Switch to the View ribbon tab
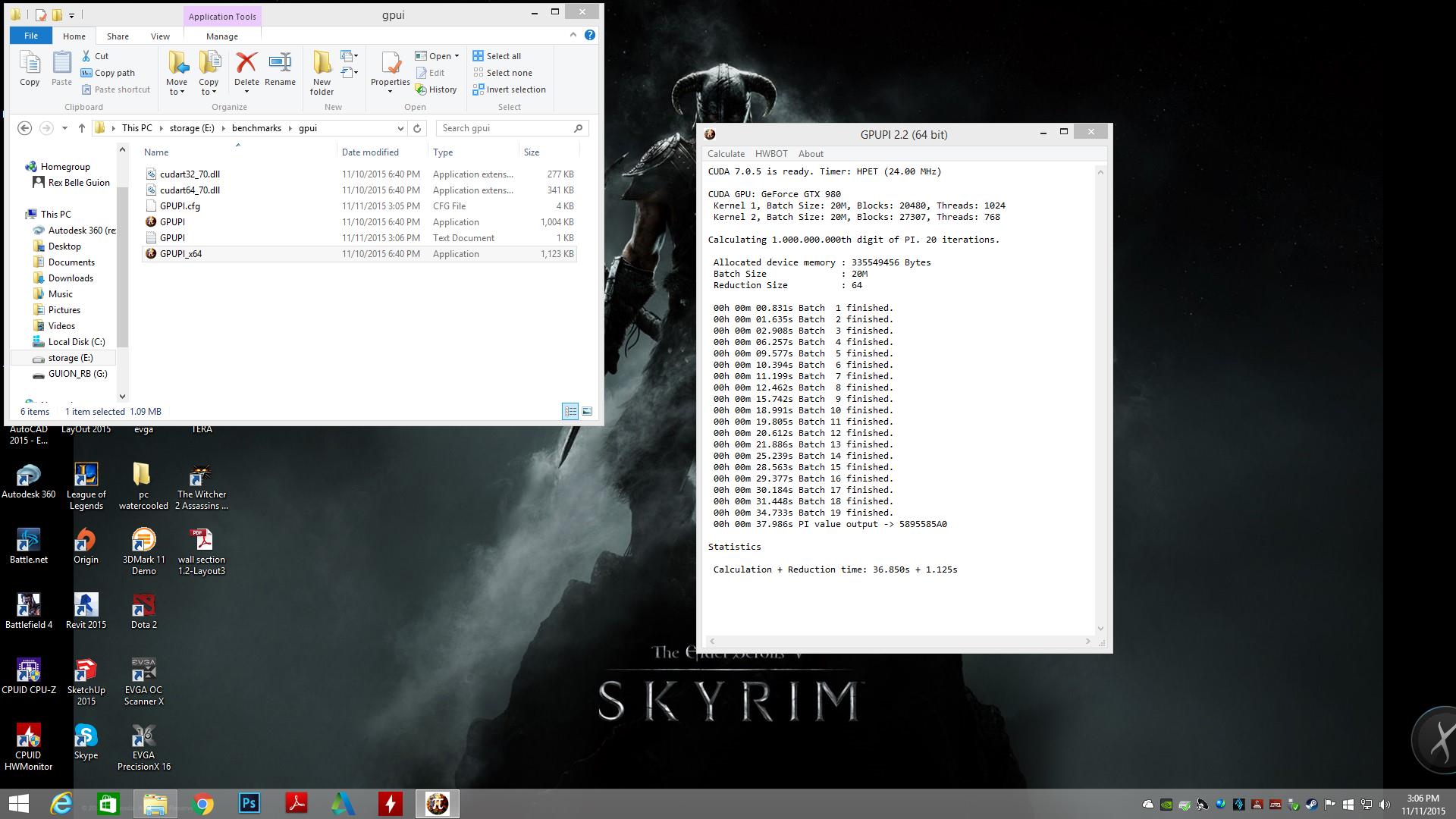The width and height of the screenshot is (1456, 819). tap(160, 36)
